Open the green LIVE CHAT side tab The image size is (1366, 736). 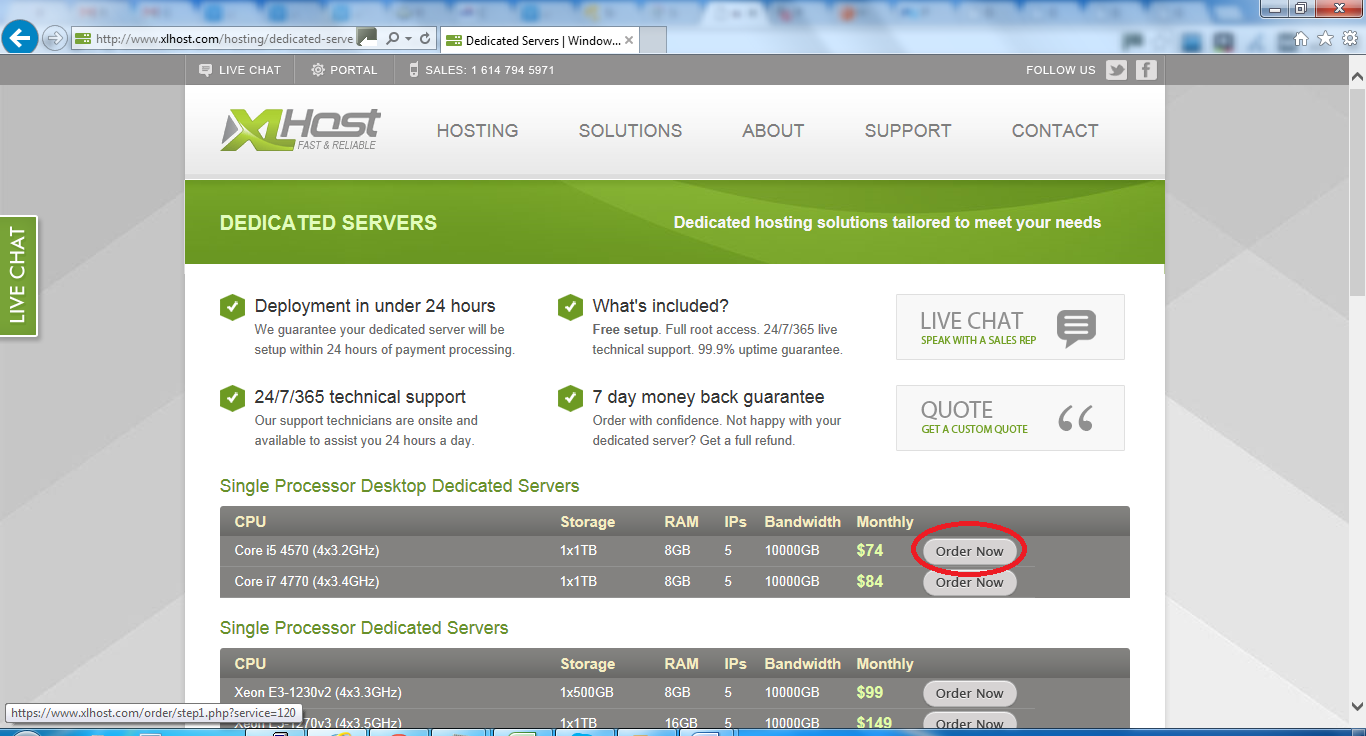[18, 276]
